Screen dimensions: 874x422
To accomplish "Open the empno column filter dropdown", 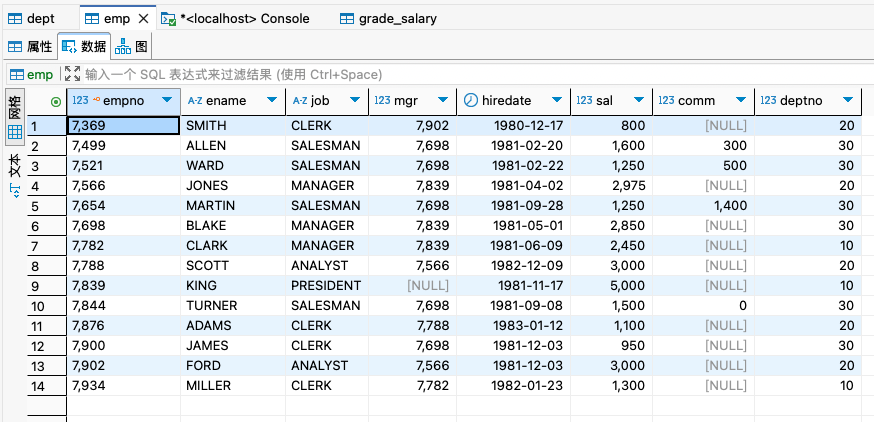I will [166, 100].
